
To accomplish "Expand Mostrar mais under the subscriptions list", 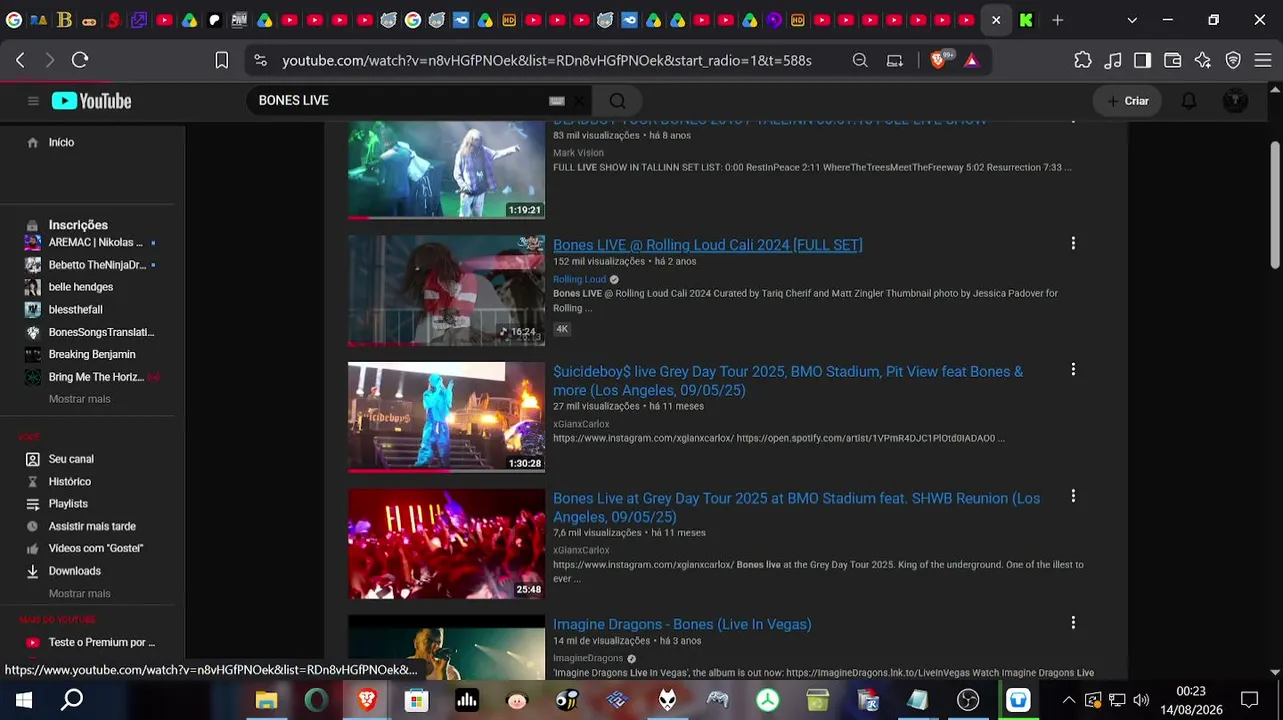I will pos(80,399).
